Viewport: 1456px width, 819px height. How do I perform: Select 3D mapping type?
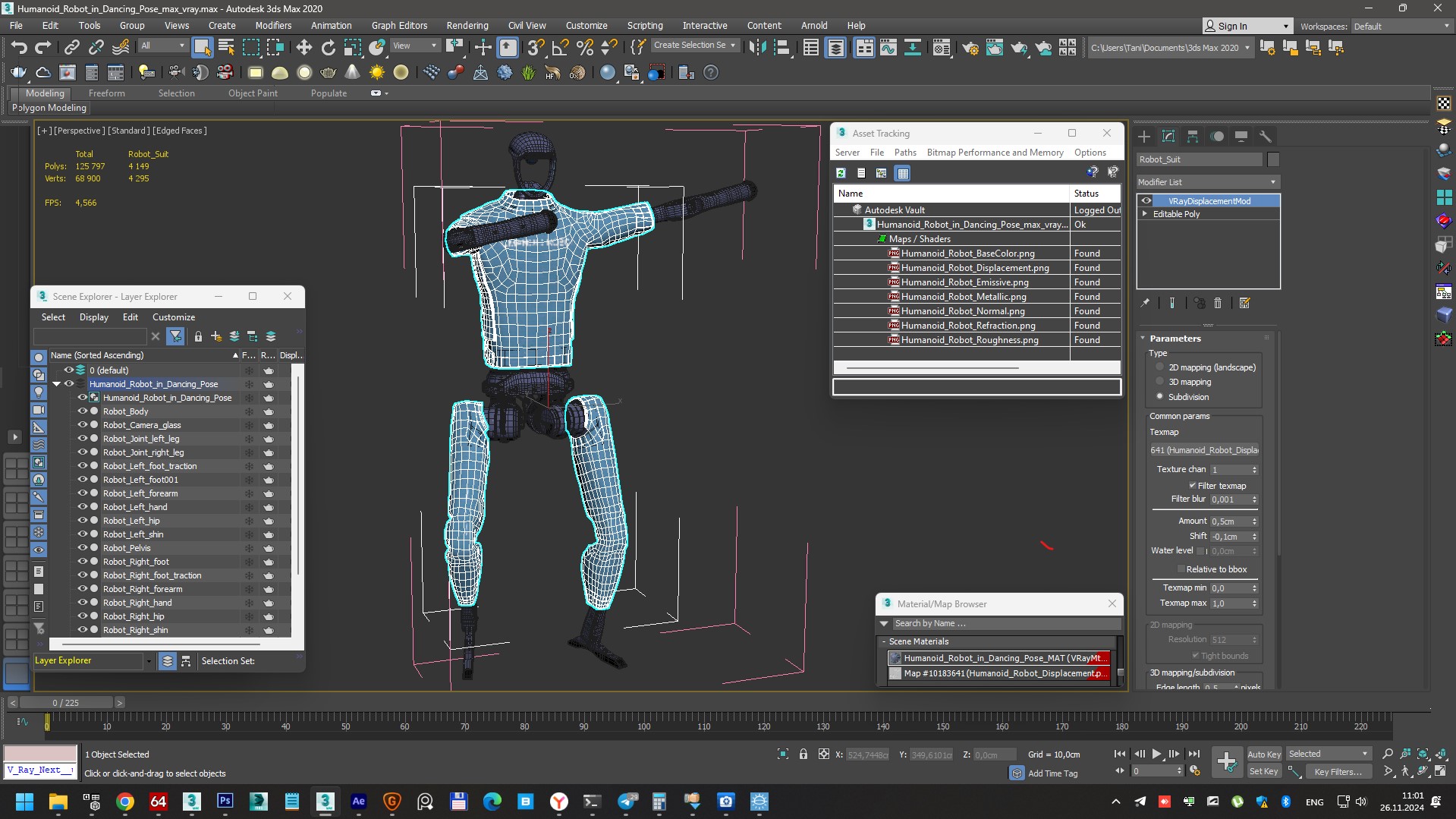(x=1159, y=382)
